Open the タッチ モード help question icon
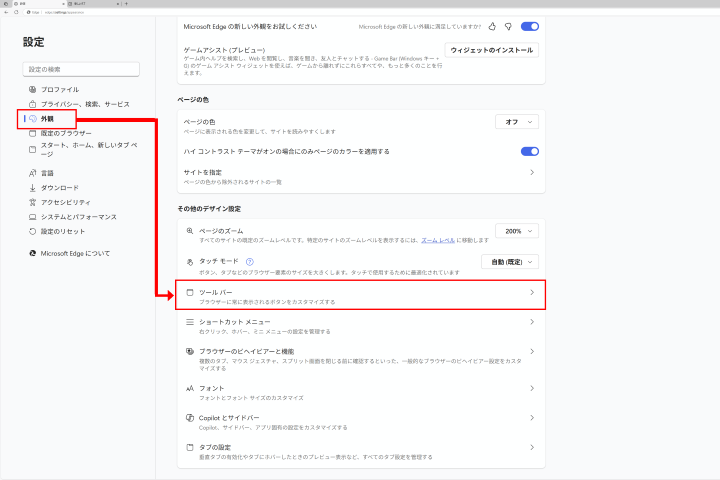 pyautogui.click(x=250, y=262)
